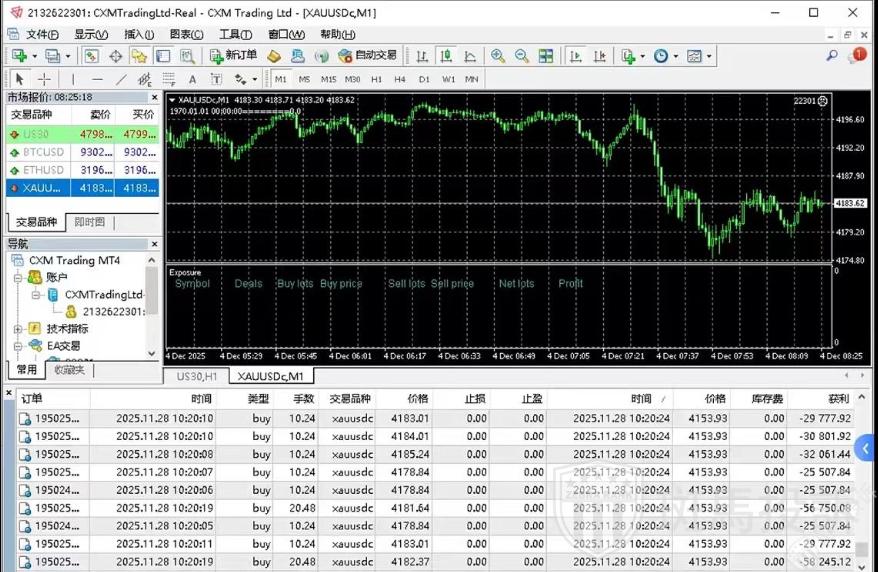Select the trendline drawing tool
Screen dimensions: 878x572
[x=121, y=79]
